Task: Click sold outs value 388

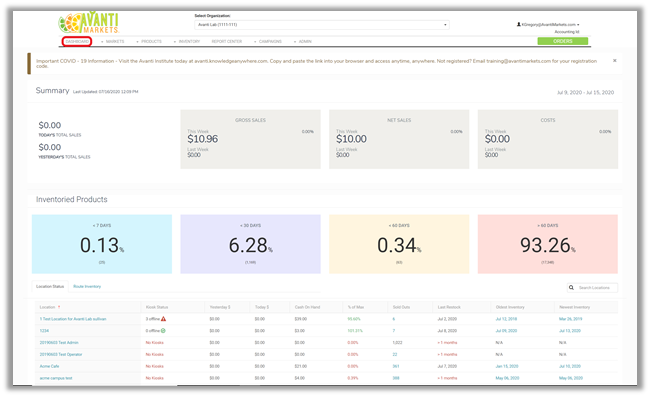Action: point(396,378)
